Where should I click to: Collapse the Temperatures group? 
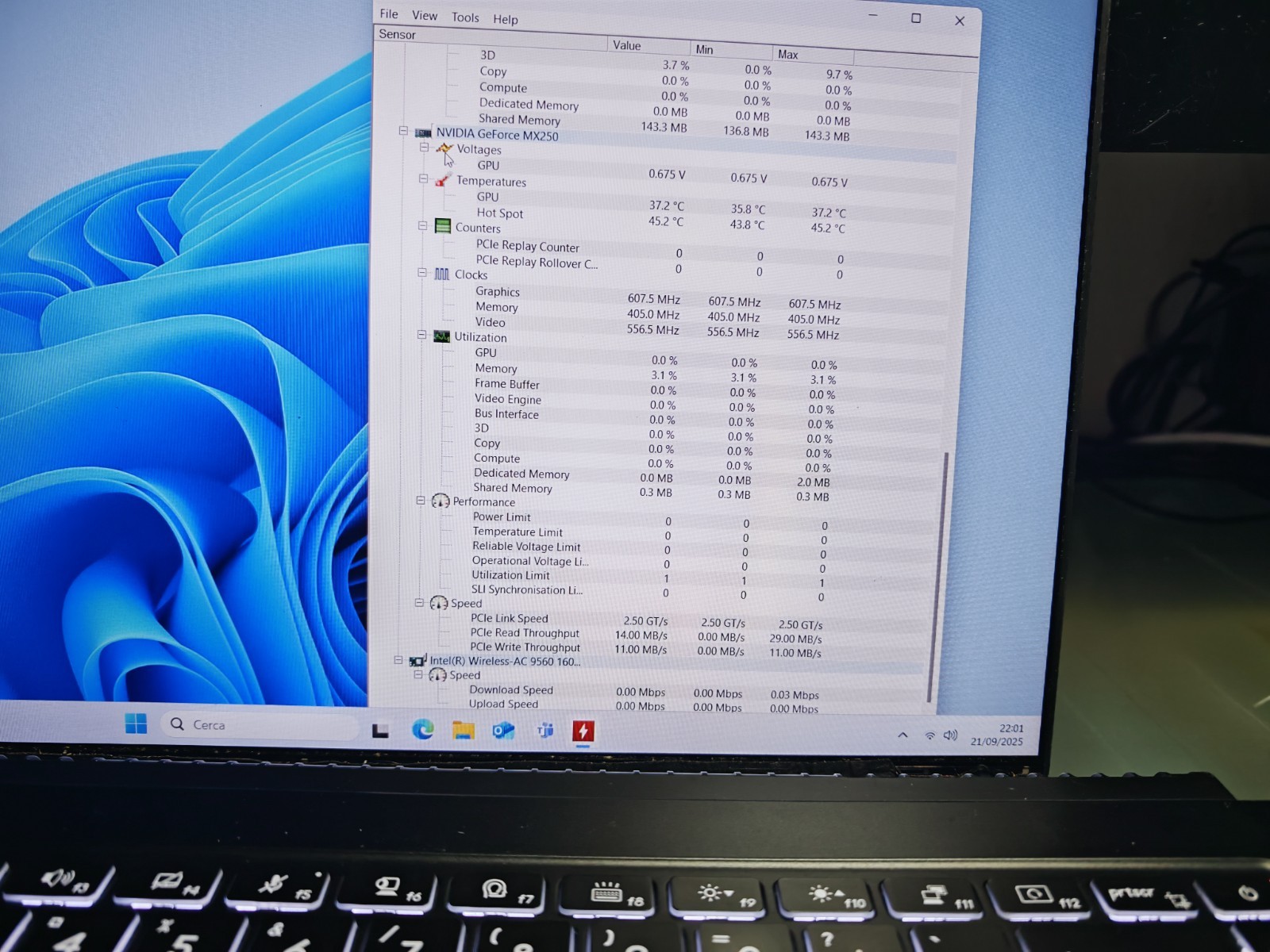click(x=424, y=179)
